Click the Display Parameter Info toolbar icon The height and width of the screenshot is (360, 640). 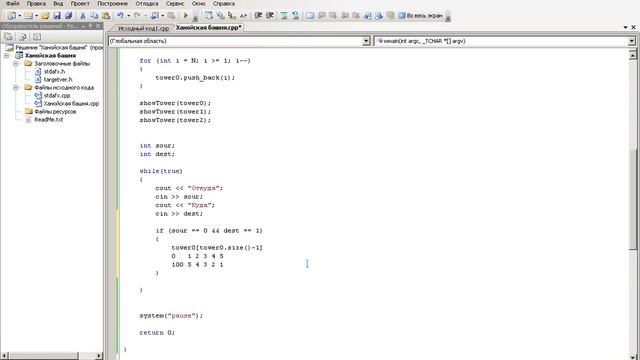[220, 16]
